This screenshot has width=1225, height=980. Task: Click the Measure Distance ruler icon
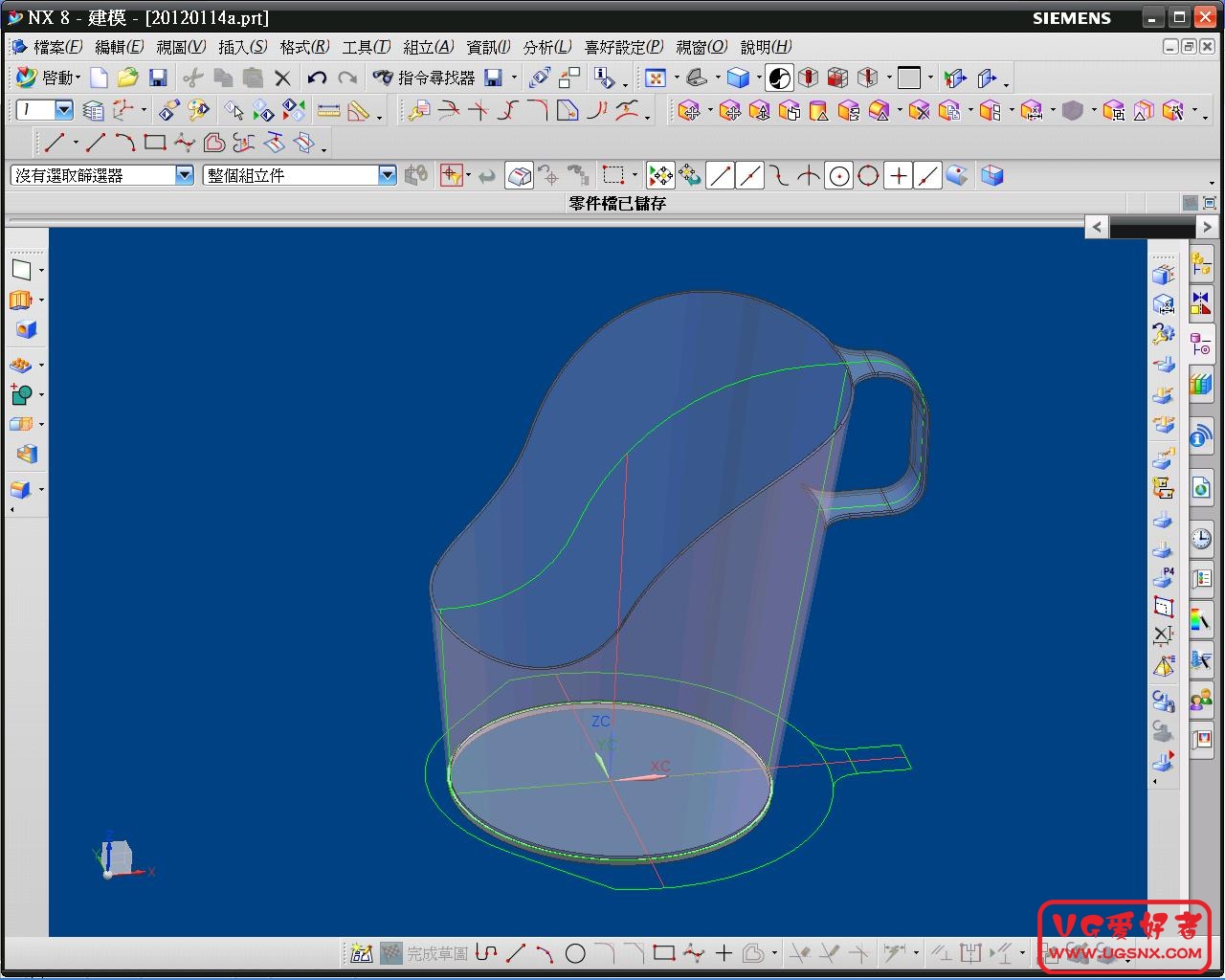328,111
